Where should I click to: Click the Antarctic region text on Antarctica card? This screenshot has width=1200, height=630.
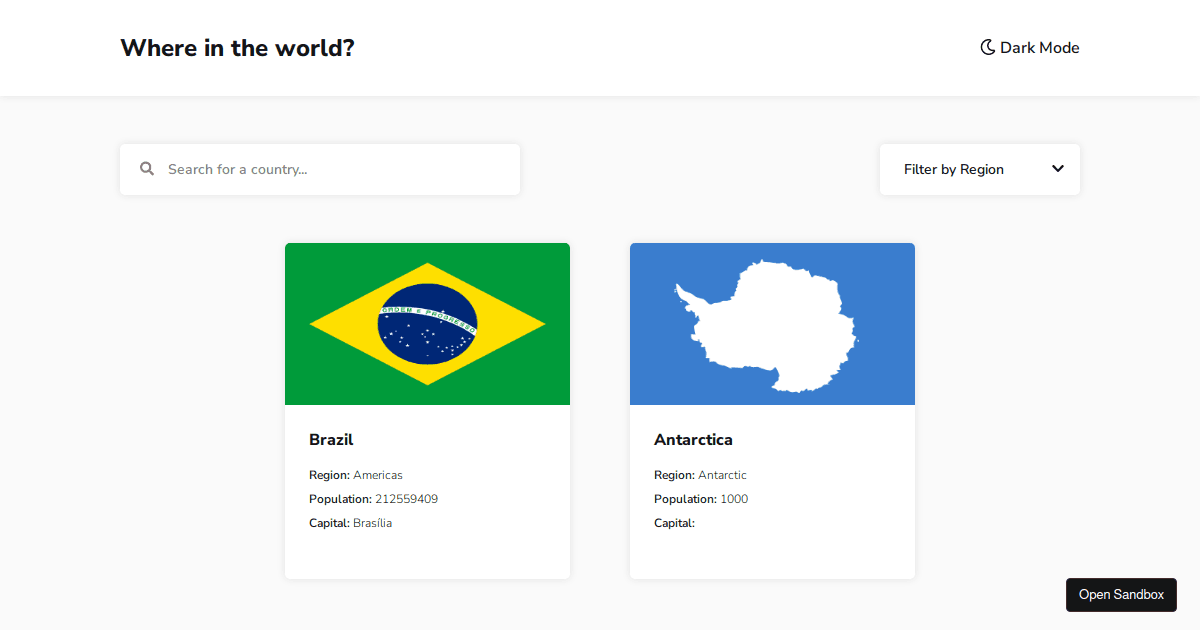click(722, 474)
